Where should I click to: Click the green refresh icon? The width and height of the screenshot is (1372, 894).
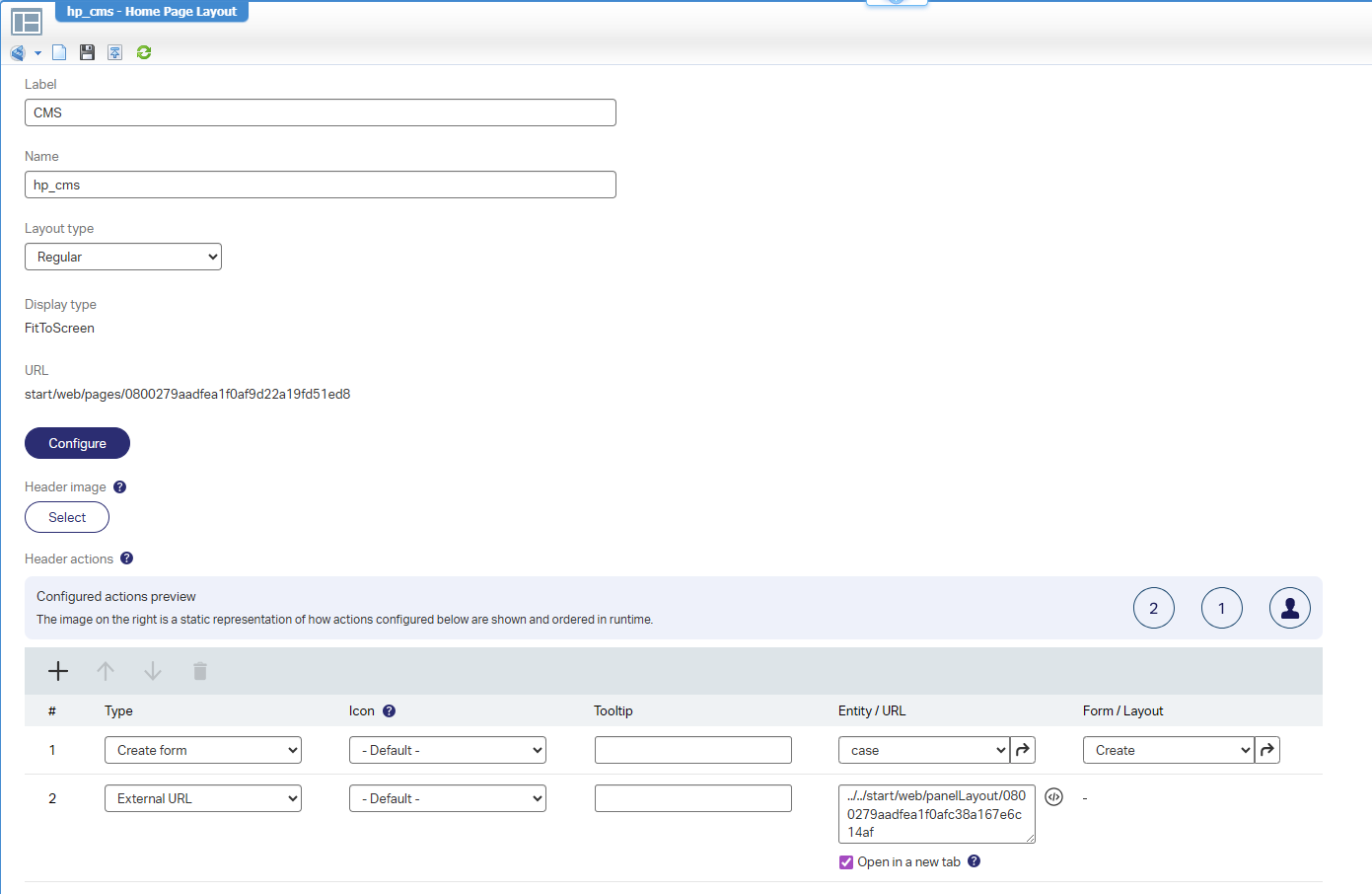[144, 52]
